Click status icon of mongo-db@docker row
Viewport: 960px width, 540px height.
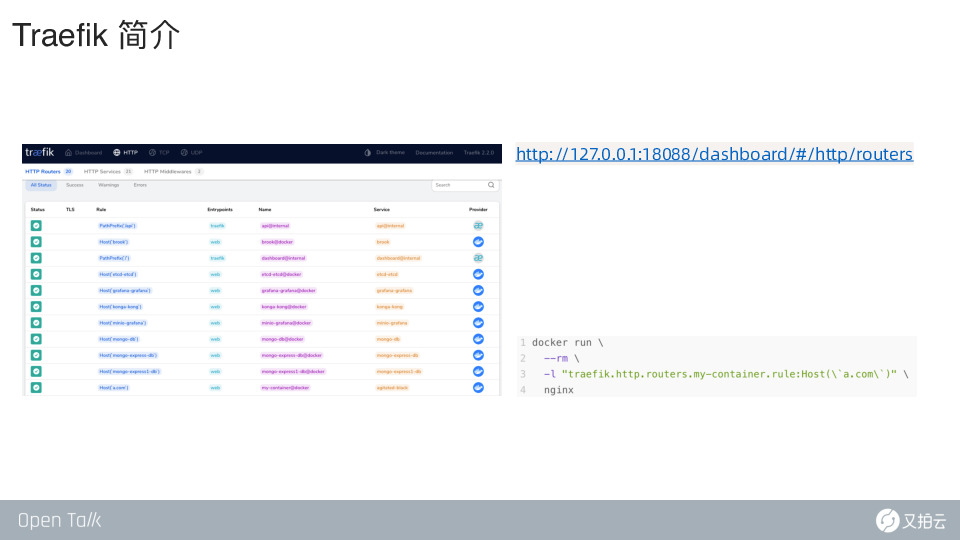pos(36,339)
